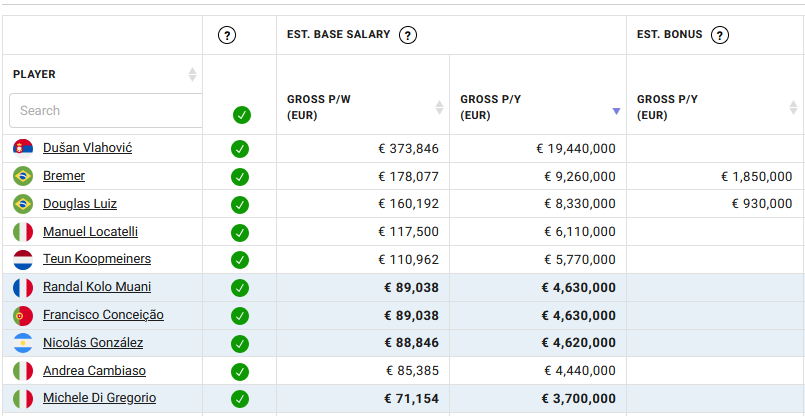Viewport: 805px width, 416px height.
Task: Click the EST. BONUS header label
Action: click(669, 34)
